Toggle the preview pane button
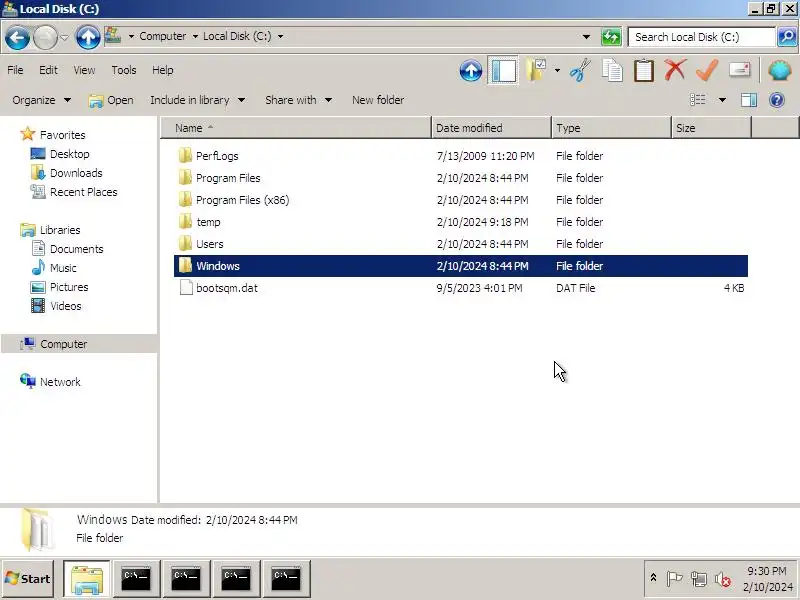The image size is (800, 600). coord(748,100)
